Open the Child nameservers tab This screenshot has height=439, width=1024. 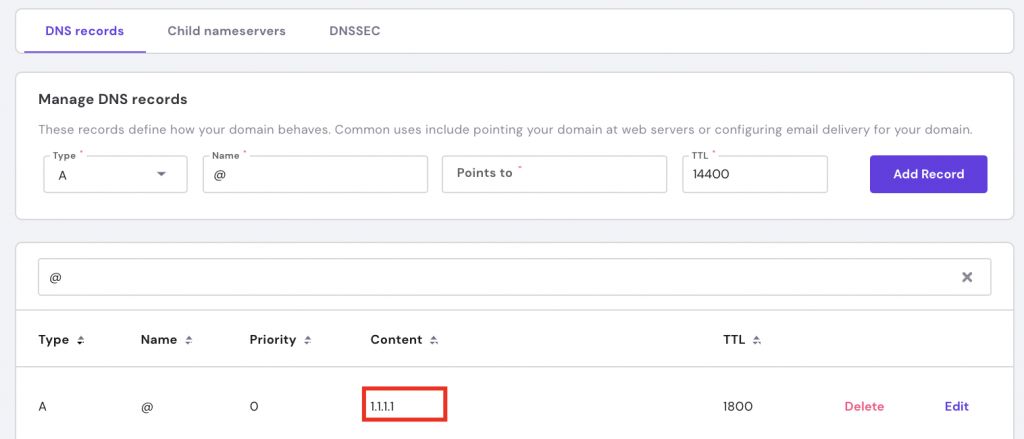[x=226, y=31]
